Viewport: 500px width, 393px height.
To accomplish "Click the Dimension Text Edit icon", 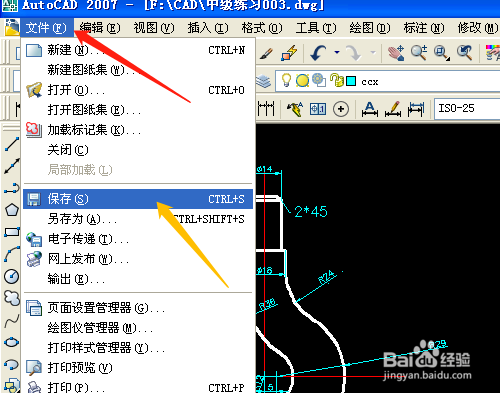I will coord(393,109).
